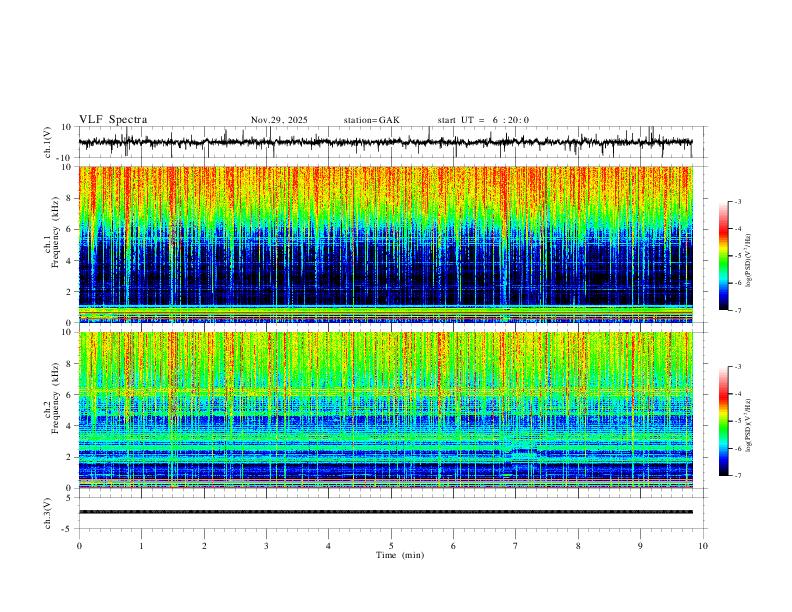Click the "-7" label on ch.2 color bar
This screenshot has width=792, height=612.
(737, 475)
